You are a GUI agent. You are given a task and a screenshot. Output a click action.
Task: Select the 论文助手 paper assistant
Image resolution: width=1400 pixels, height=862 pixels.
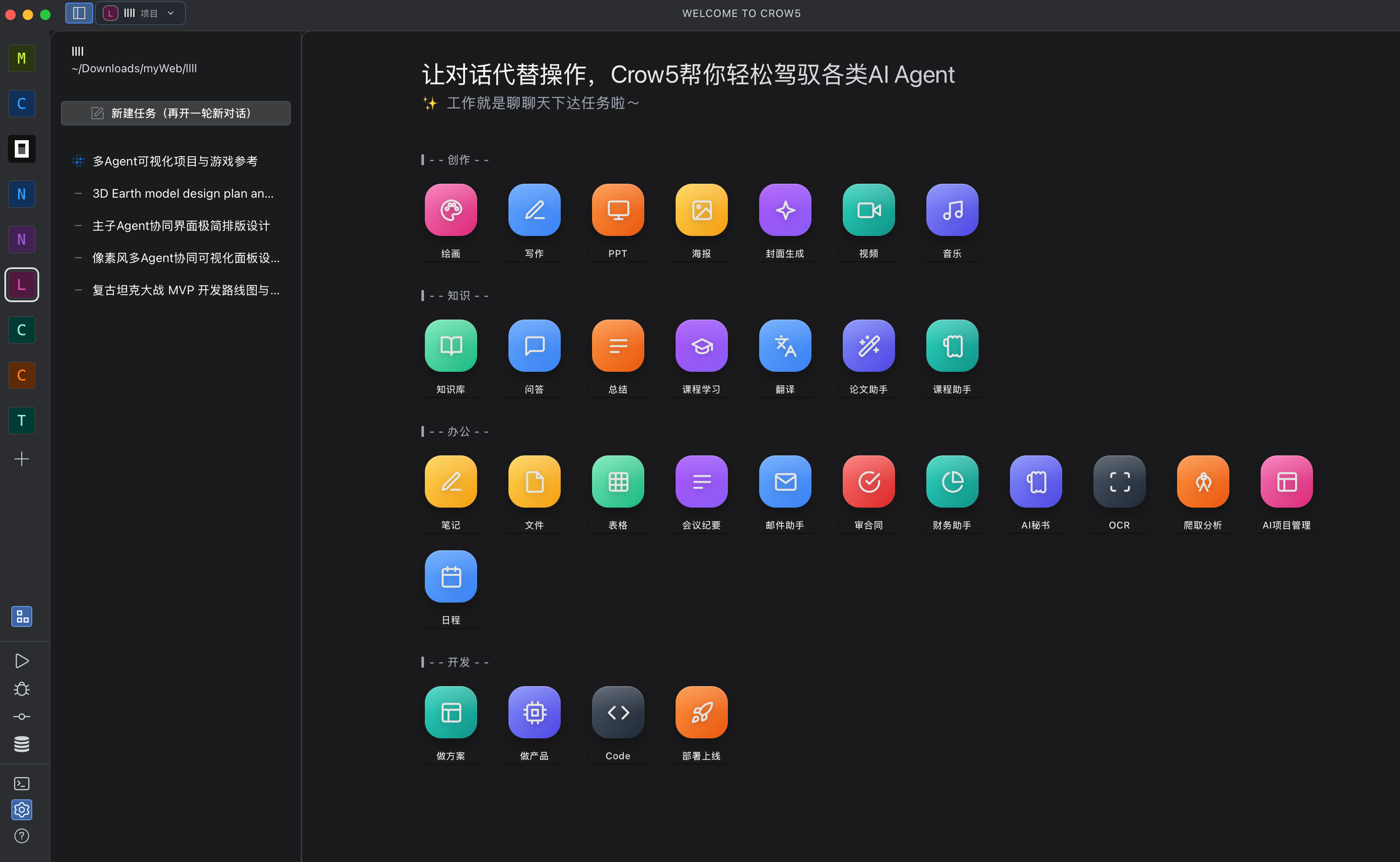coord(869,346)
